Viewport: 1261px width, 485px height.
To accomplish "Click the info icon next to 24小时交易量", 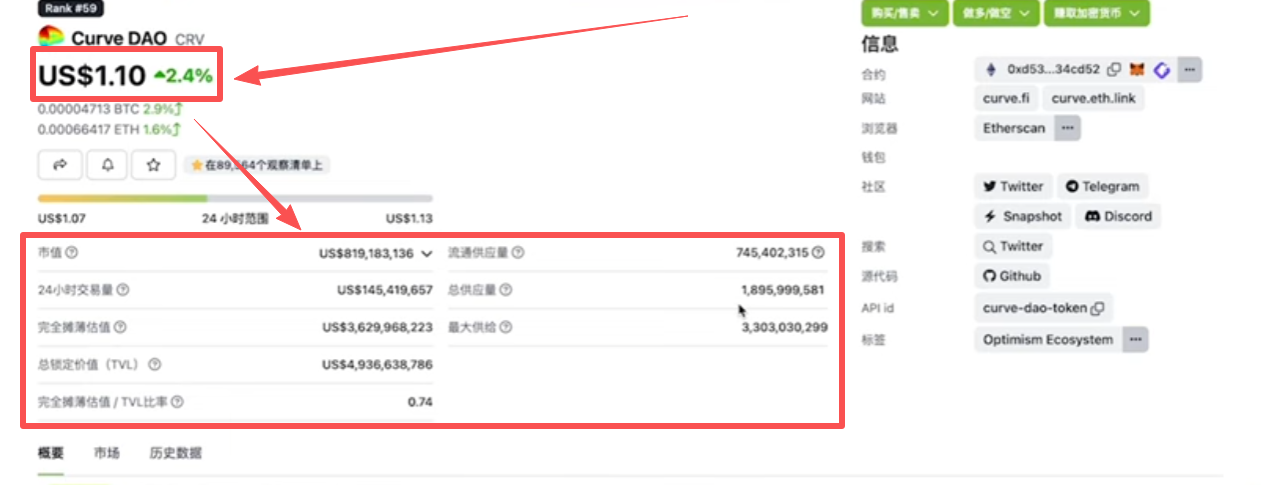I will 122,290.
